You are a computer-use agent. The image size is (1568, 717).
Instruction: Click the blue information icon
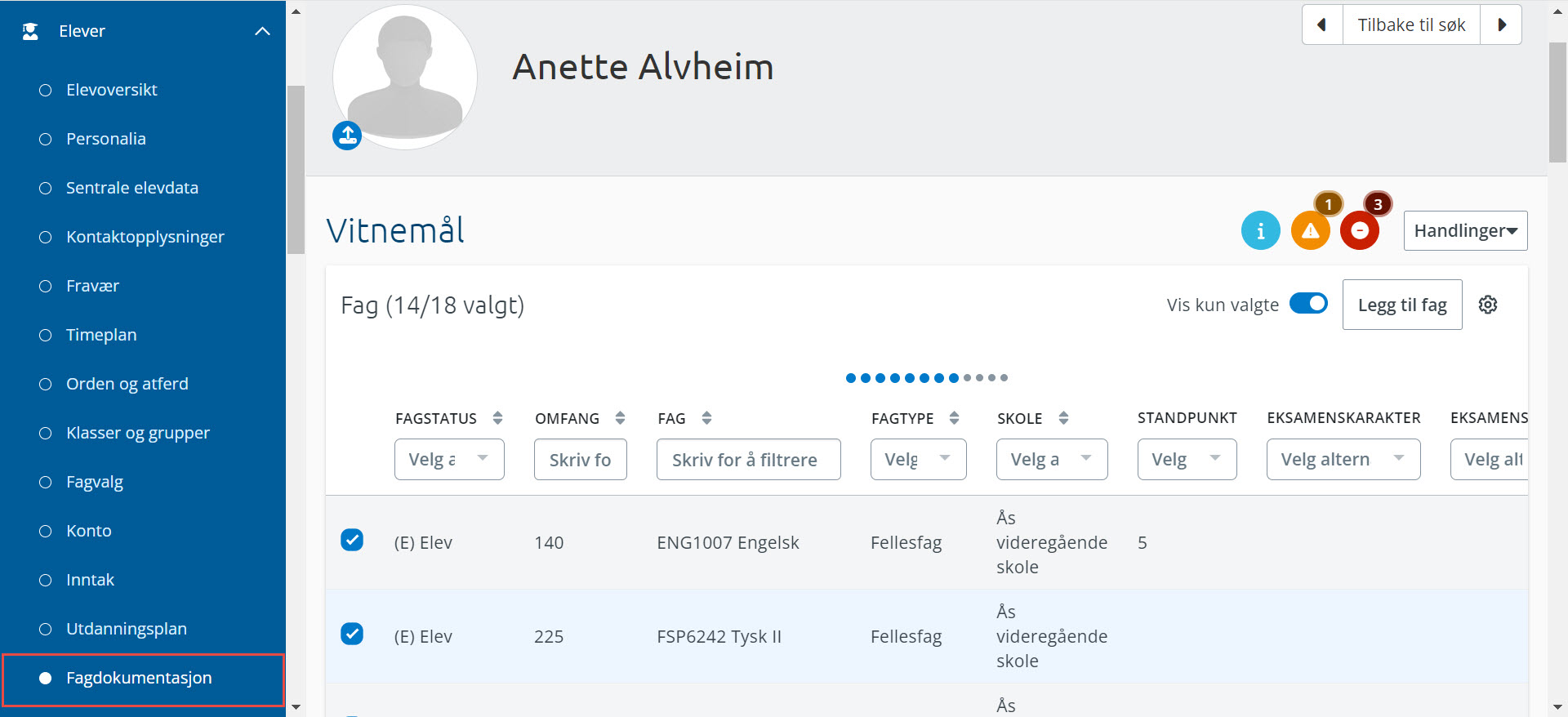(1260, 231)
